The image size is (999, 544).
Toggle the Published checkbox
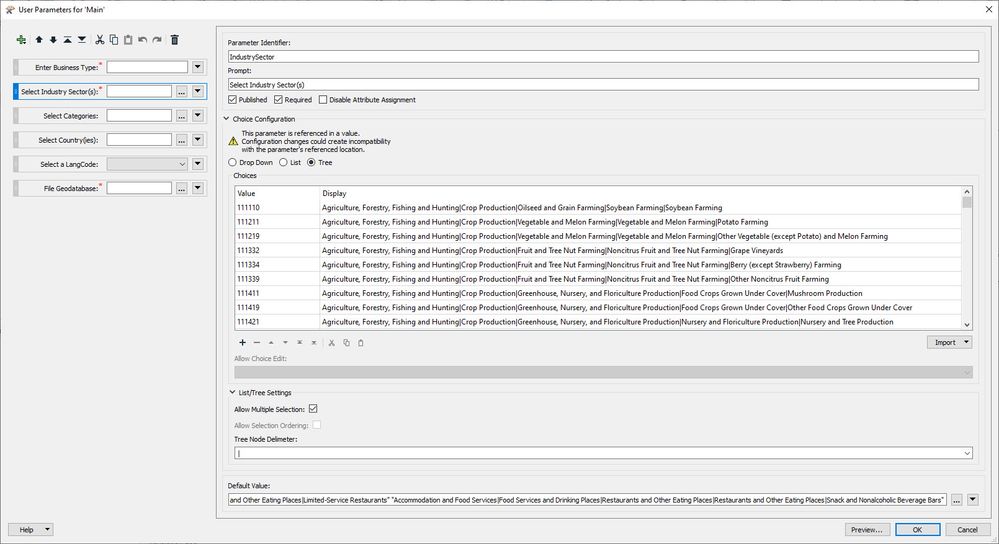point(233,99)
